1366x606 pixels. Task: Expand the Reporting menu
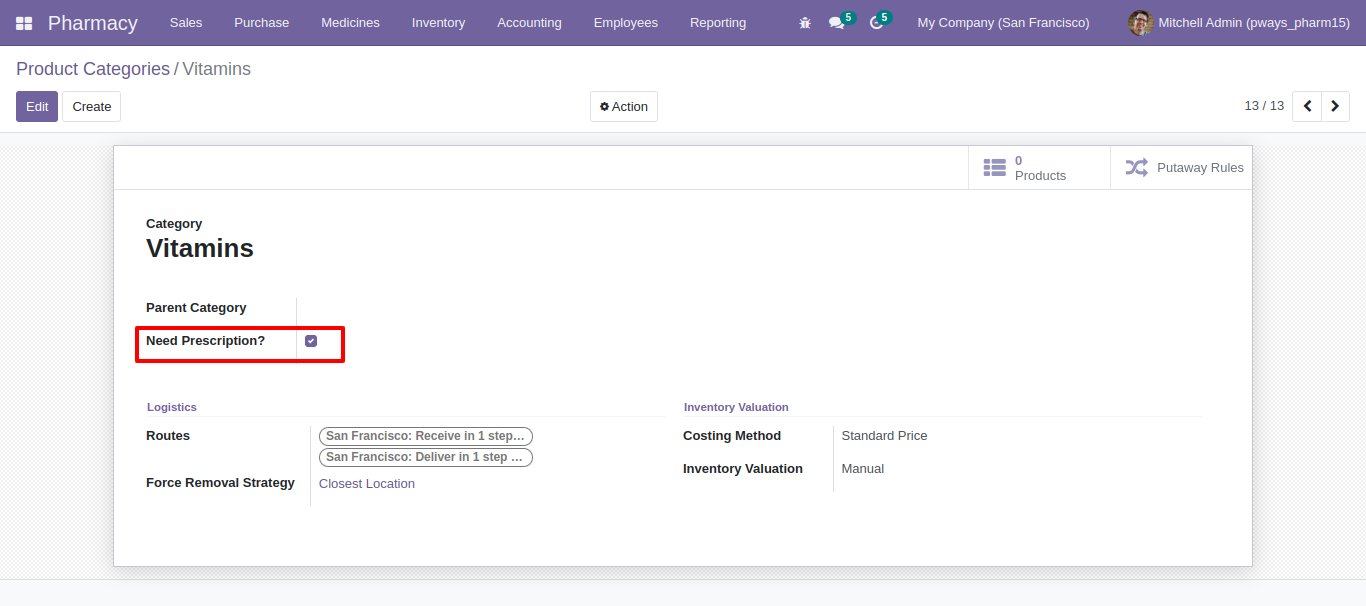click(718, 23)
